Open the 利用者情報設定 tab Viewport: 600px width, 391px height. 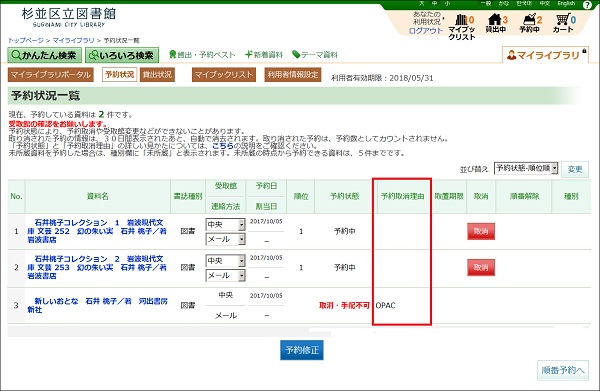[293, 75]
